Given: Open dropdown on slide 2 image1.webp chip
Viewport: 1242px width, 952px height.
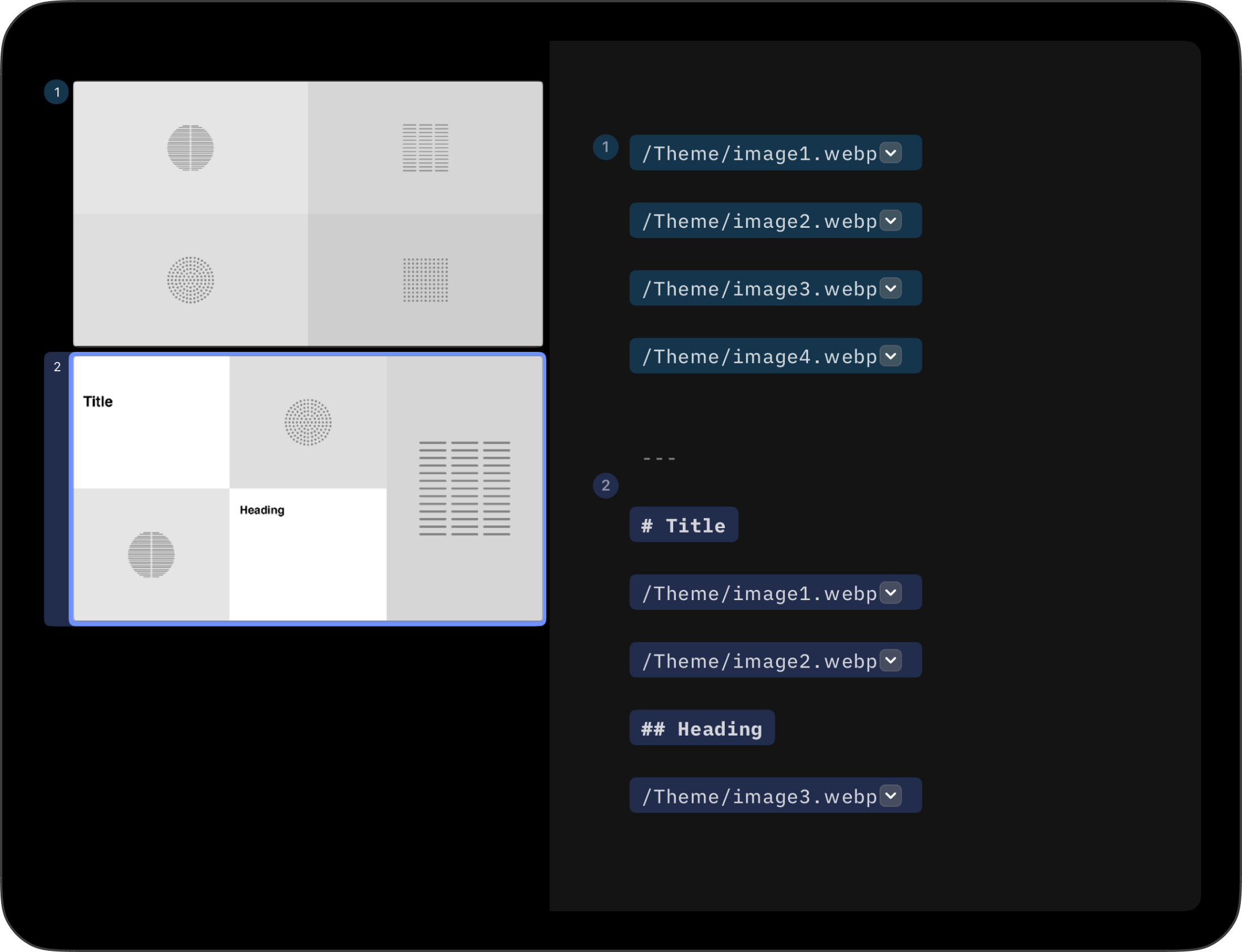Looking at the screenshot, I should pyautogui.click(x=891, y=593).
